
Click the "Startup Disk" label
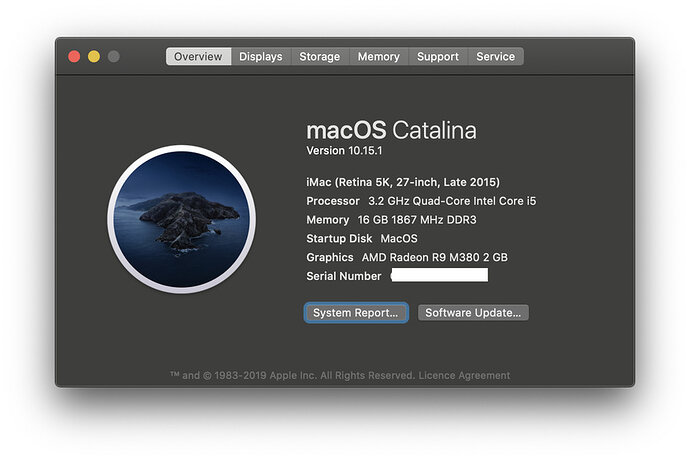pyautogui.click(x=339, y=239)
